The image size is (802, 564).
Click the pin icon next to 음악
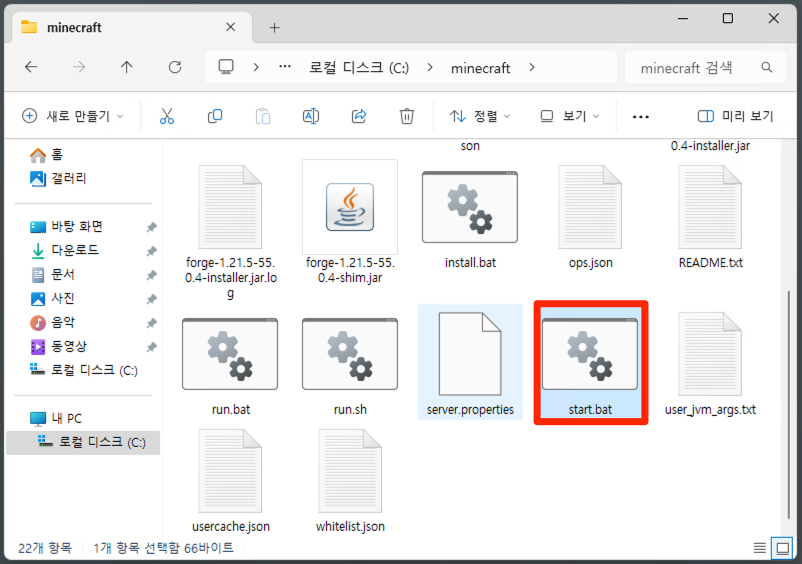click(x=151, y=323)
